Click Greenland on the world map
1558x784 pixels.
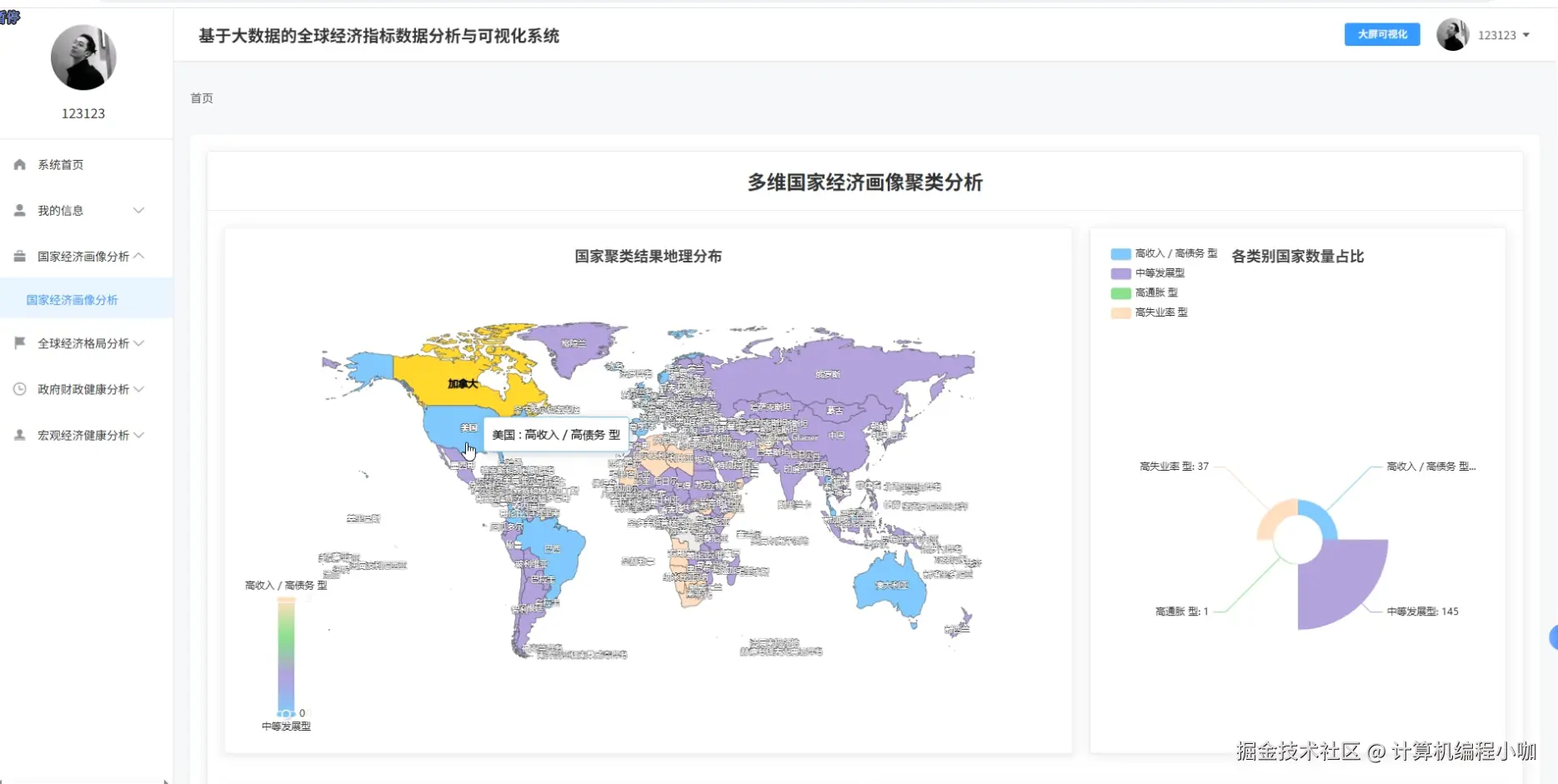pyautogui.click(x=574, y=343)
